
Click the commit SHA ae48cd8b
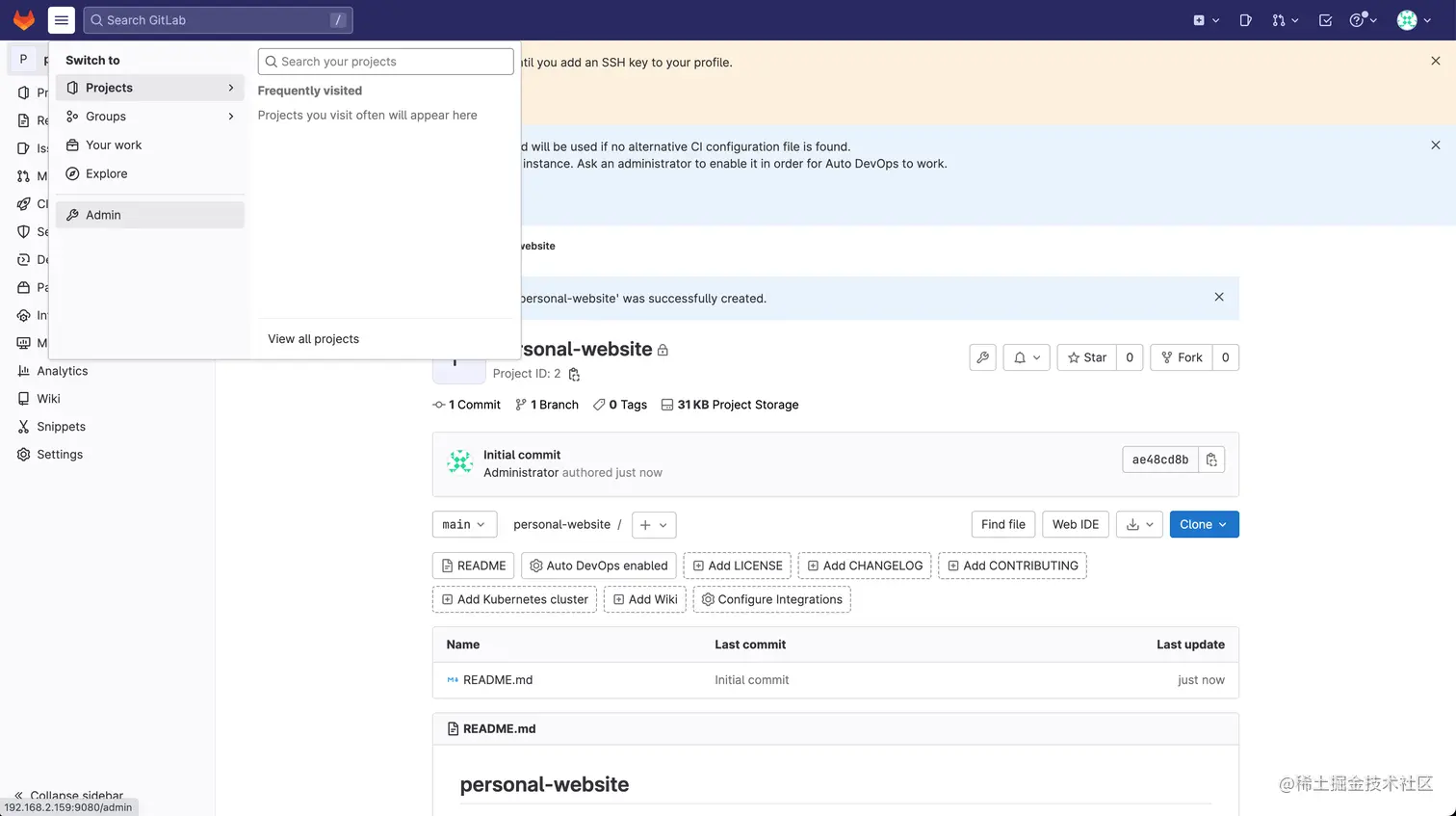coord(1160,460)
